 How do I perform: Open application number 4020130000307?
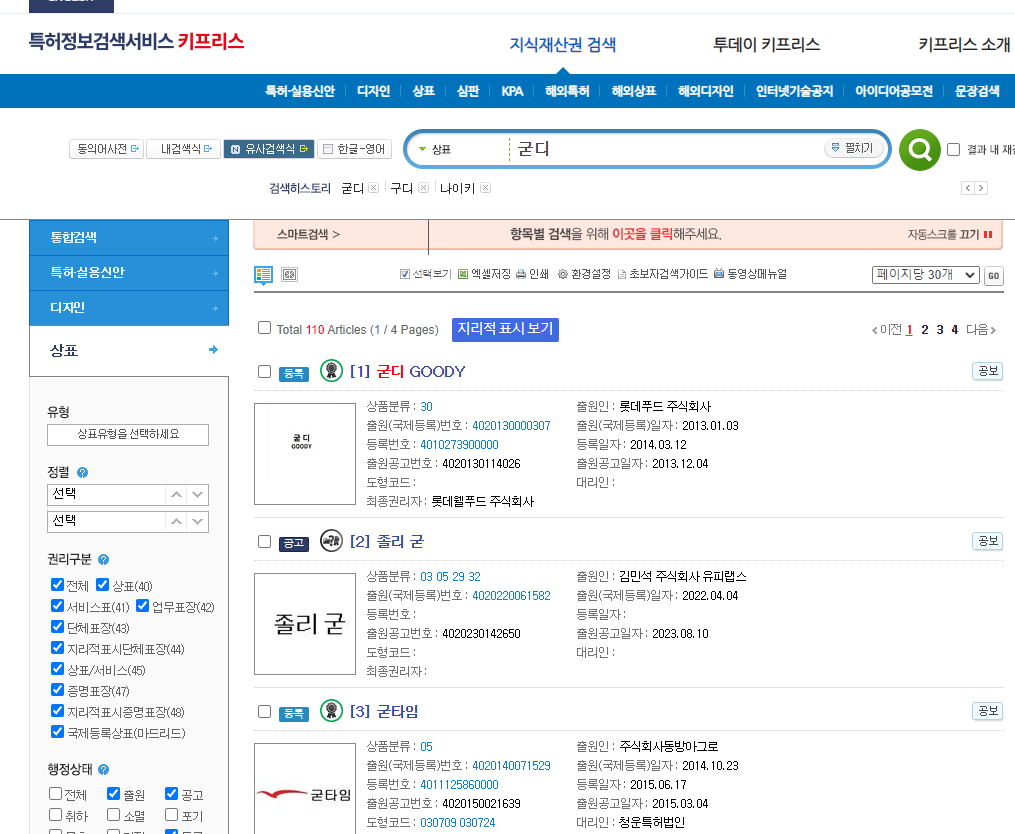pyautogui.click(x=511, y=425)
